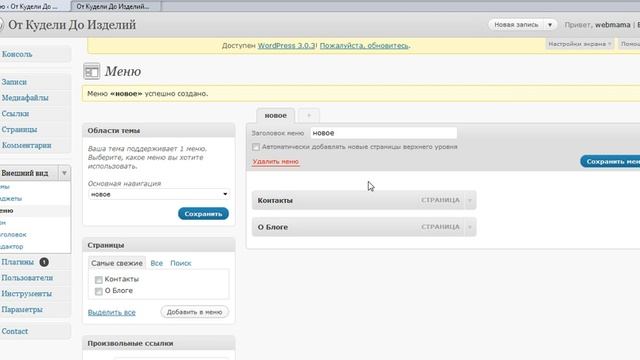Click the Произвольные ссылки panel header
This screenshot has height=360, width=640.
tap(159, 343)
